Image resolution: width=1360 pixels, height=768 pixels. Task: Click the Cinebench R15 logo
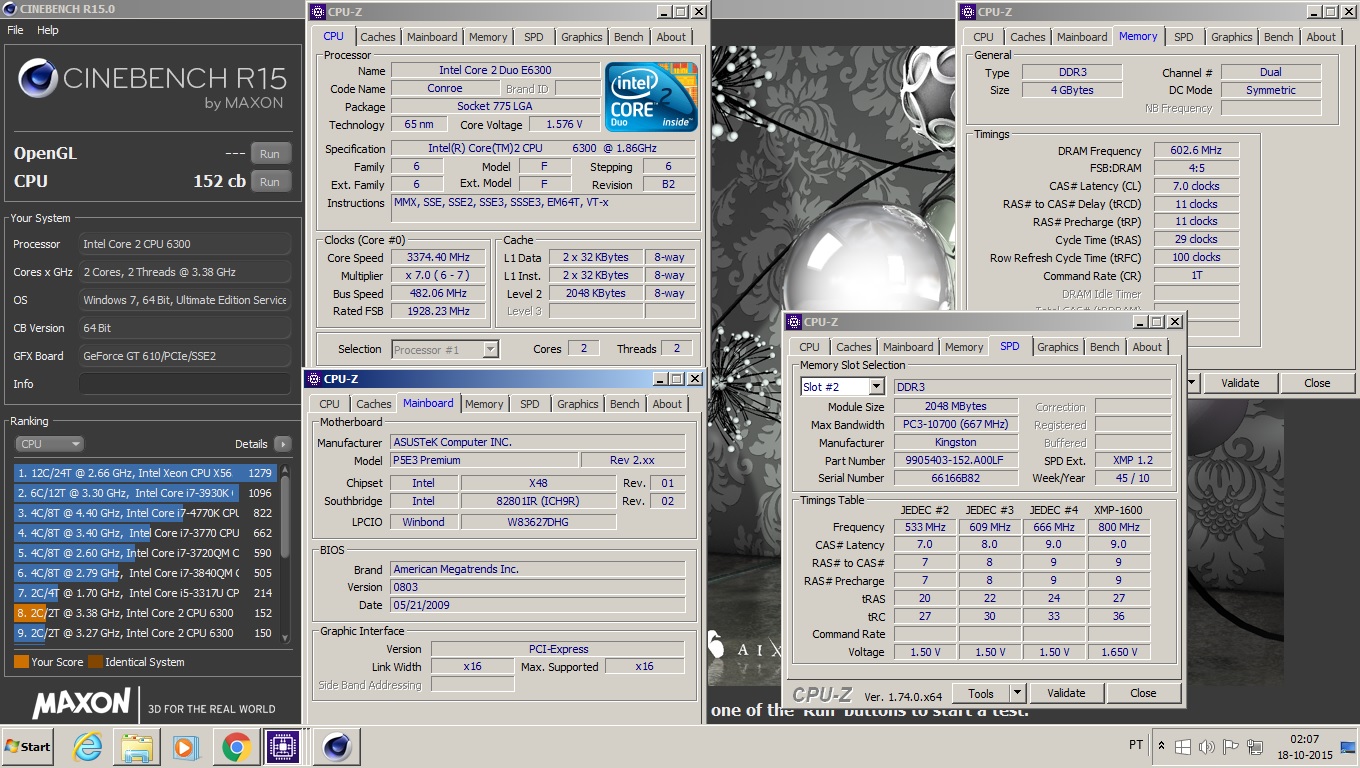152,82
